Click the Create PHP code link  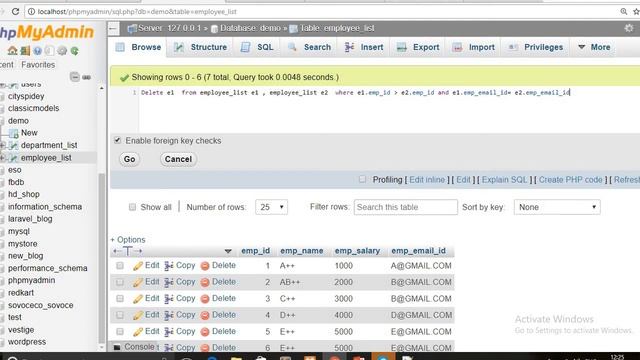[x=571, y=180]
